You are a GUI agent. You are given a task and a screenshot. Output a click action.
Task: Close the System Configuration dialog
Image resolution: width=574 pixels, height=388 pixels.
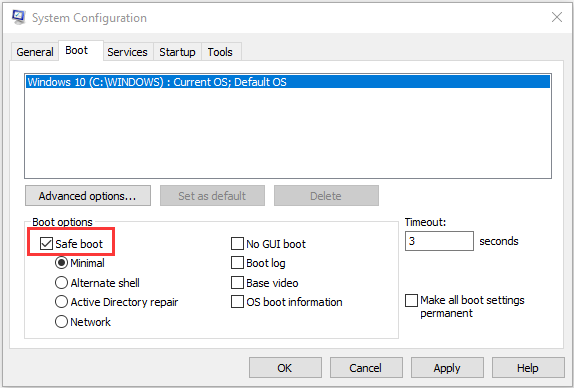point(557,17)
